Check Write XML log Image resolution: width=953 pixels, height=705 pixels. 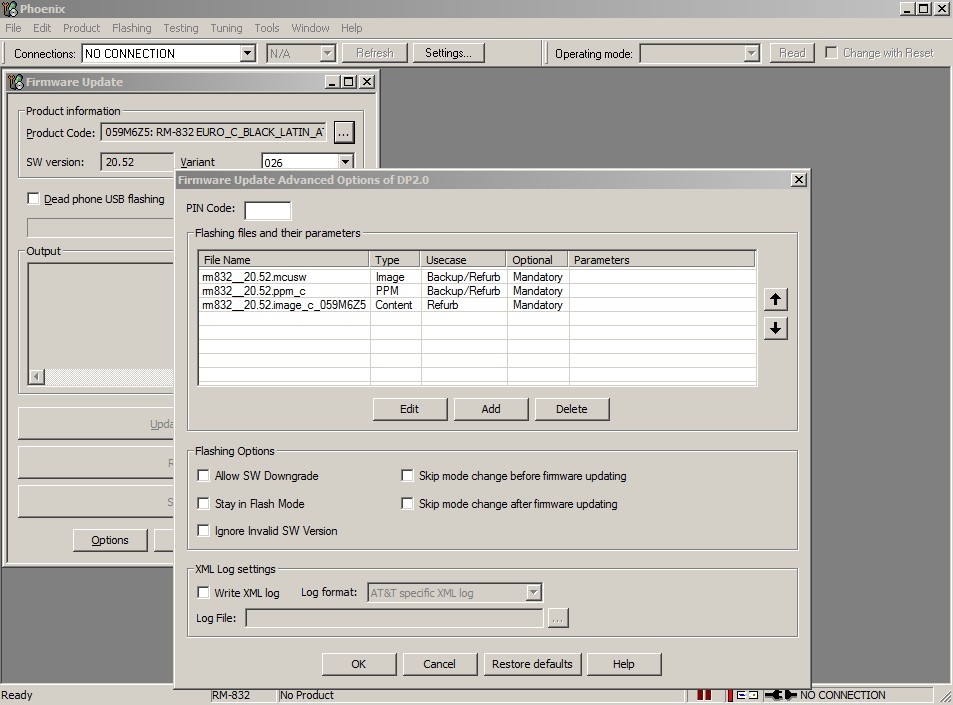click(204, 593)
